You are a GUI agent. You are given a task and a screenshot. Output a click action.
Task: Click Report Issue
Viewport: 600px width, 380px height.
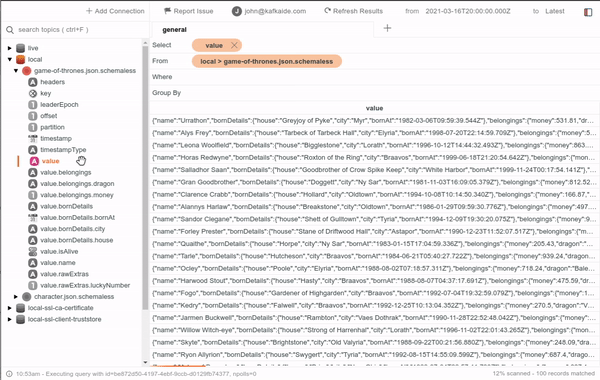(x=188, y=11)
